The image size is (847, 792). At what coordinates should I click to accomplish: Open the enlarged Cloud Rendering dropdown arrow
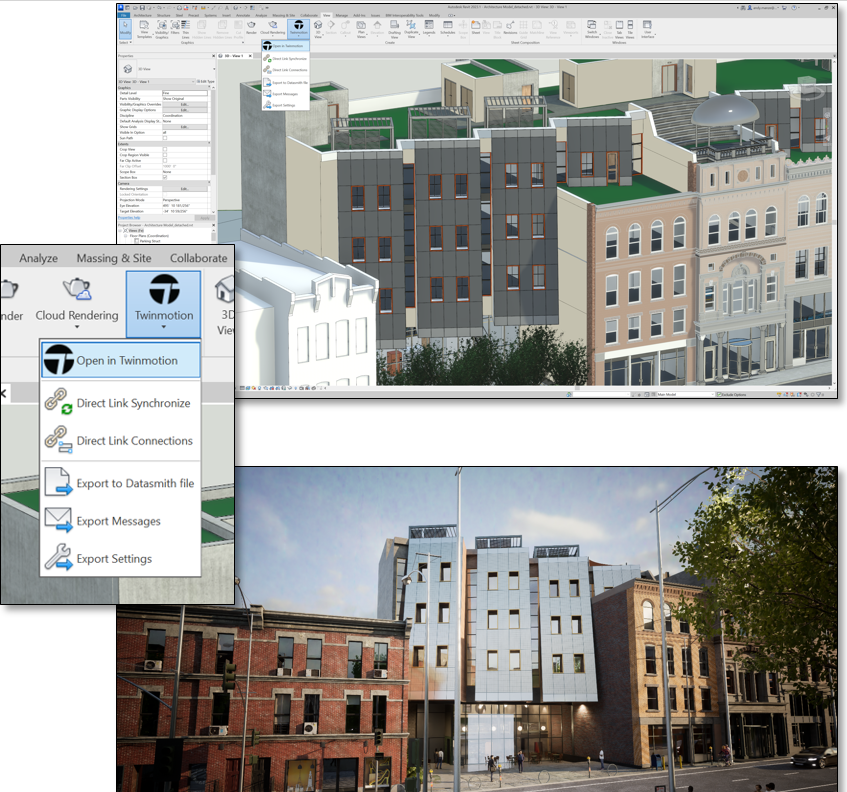77,328
